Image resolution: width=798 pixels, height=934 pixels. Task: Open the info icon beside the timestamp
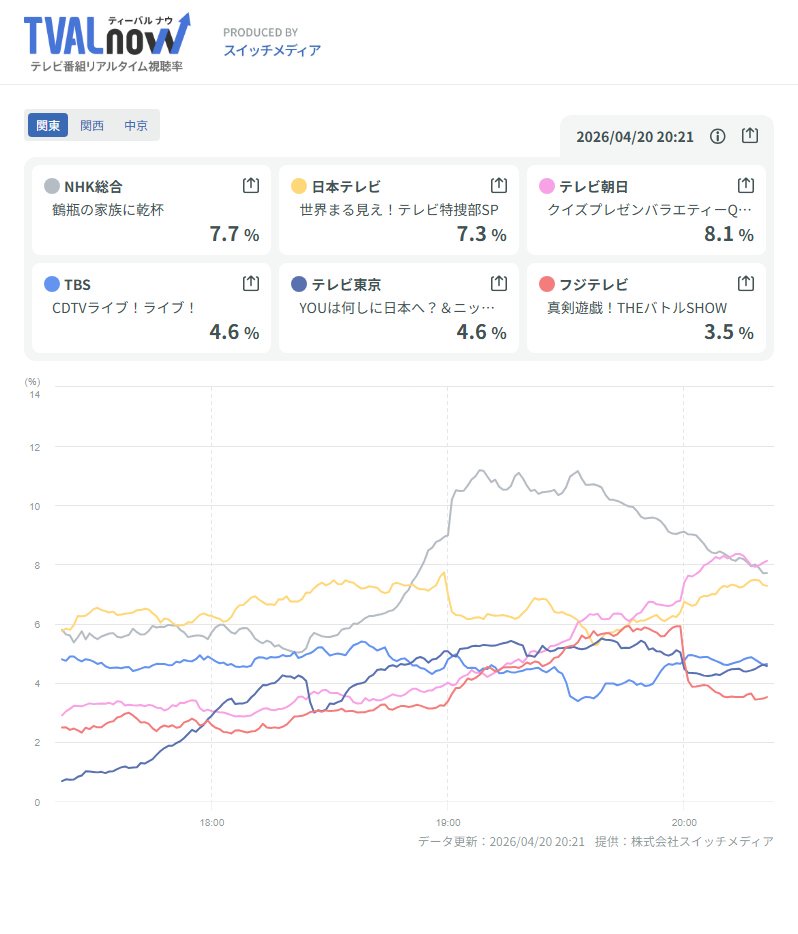pyautogui.click(x=717, y=137)
